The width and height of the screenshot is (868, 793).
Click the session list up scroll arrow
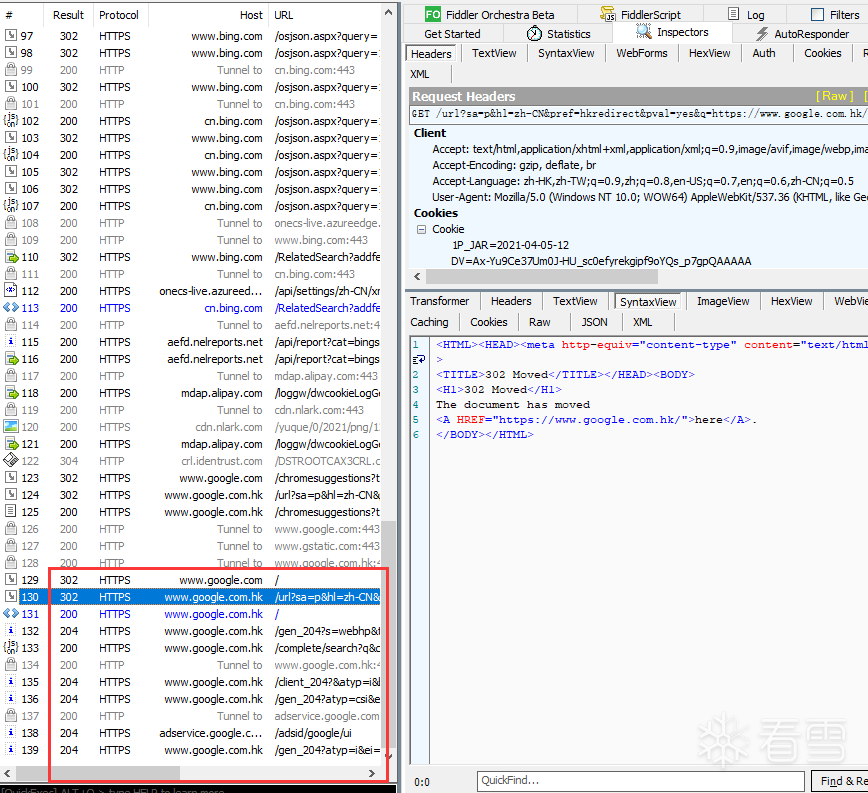click(x=389, y=12)
